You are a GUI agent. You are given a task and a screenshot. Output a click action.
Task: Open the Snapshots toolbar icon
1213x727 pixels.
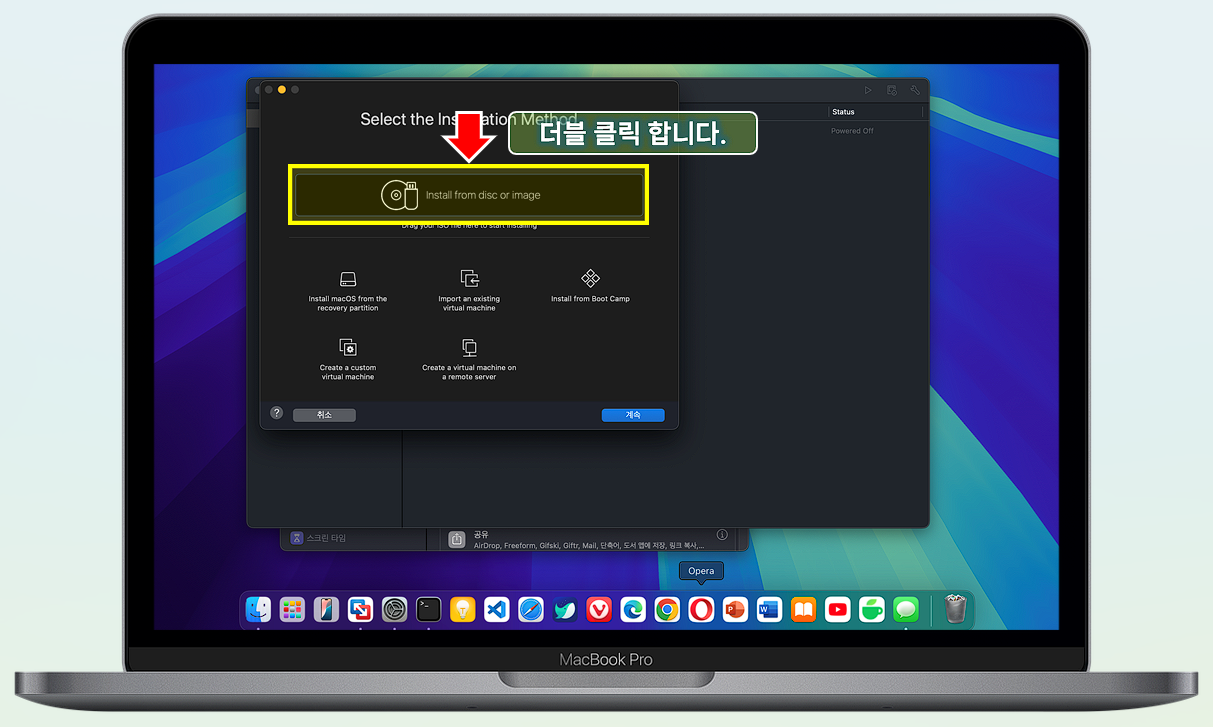click(891, 90)
